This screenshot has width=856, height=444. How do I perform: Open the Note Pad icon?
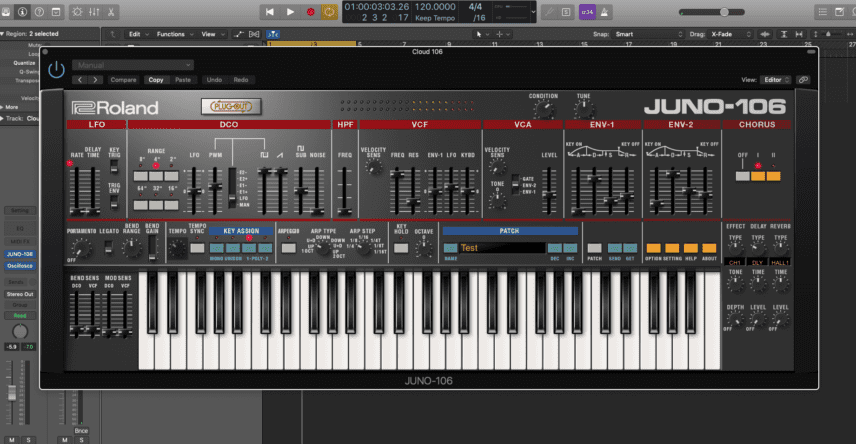839,11
